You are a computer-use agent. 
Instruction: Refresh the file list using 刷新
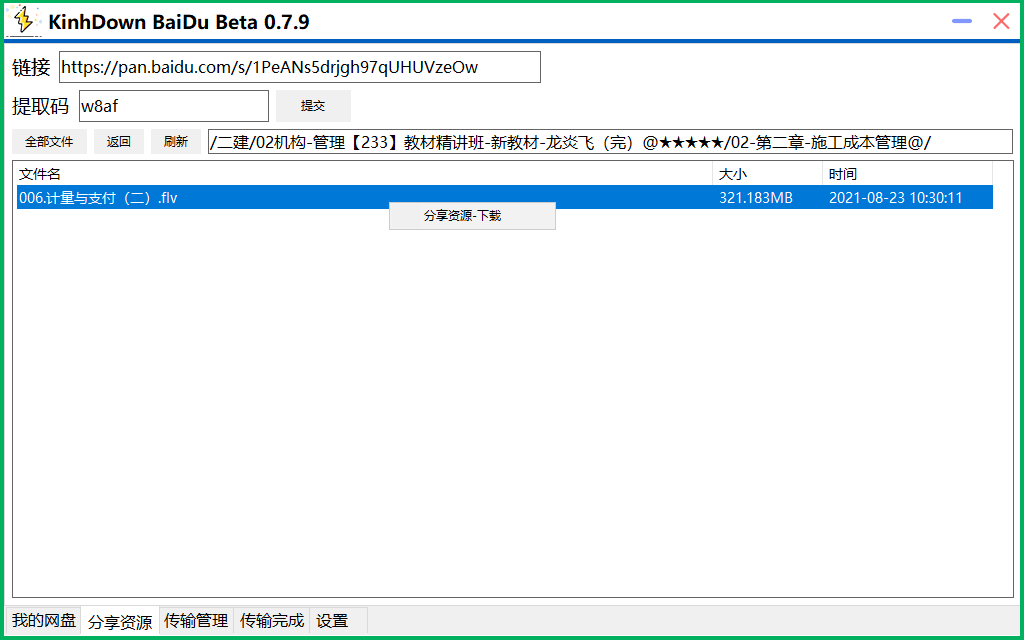[x=176, y=142]
